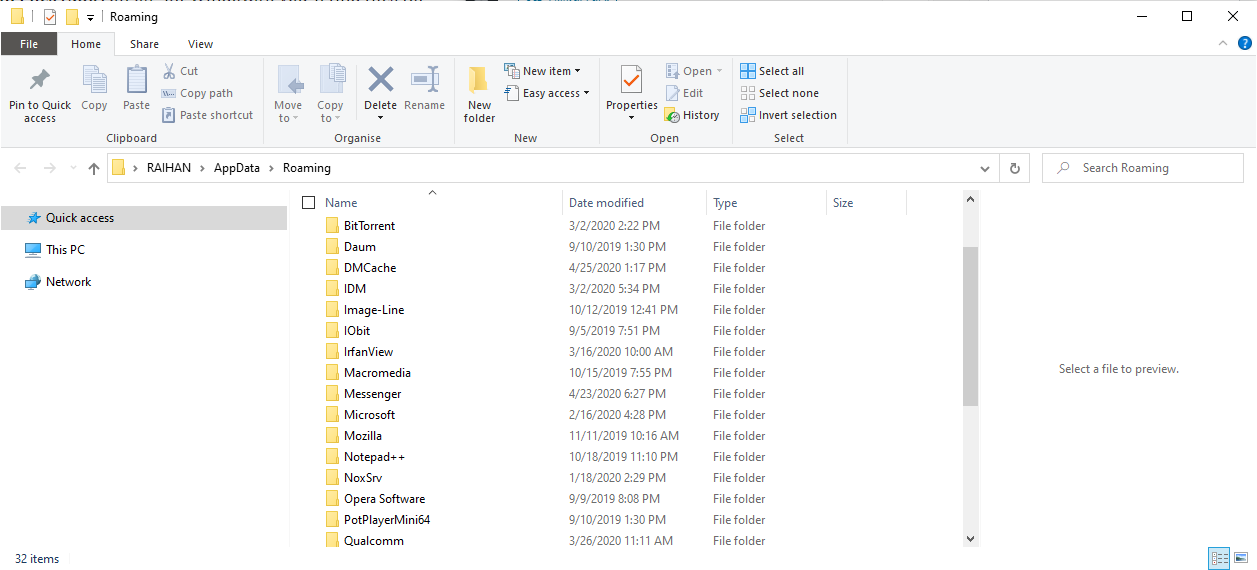
Task: Click the Properties checkmark icon
Action: 631,79
